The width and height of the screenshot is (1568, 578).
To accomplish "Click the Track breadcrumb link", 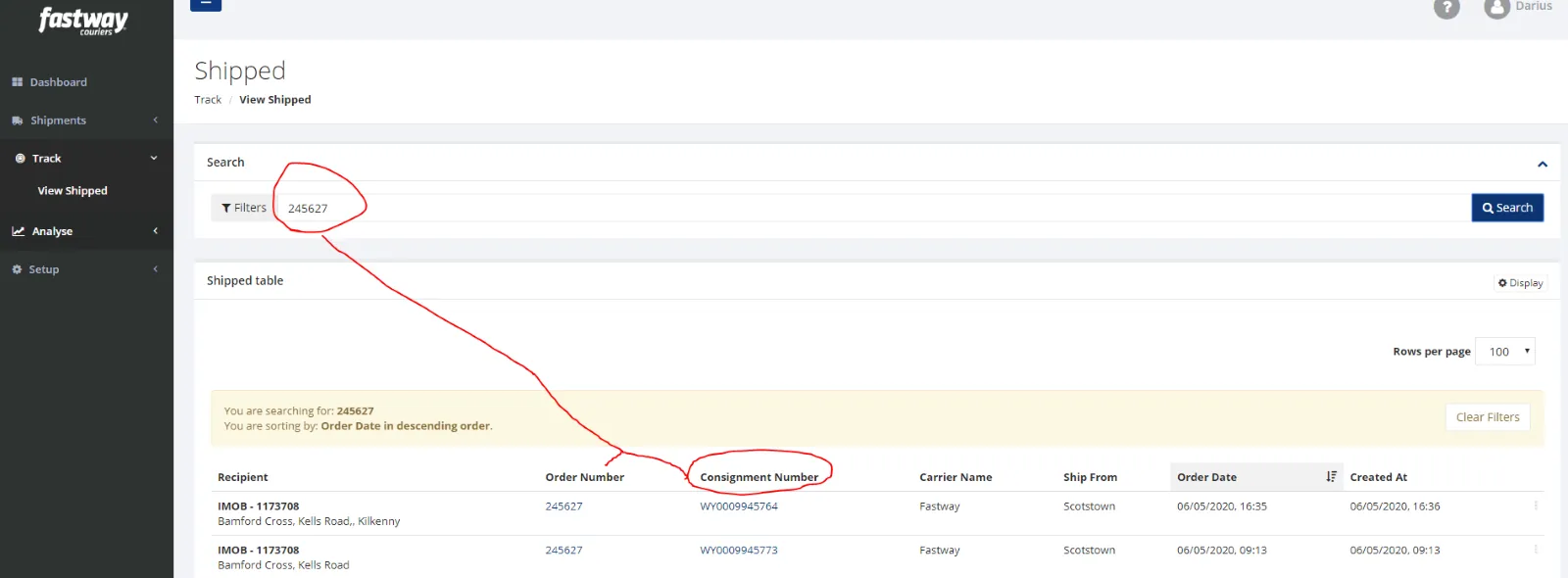I will (208, 100).
